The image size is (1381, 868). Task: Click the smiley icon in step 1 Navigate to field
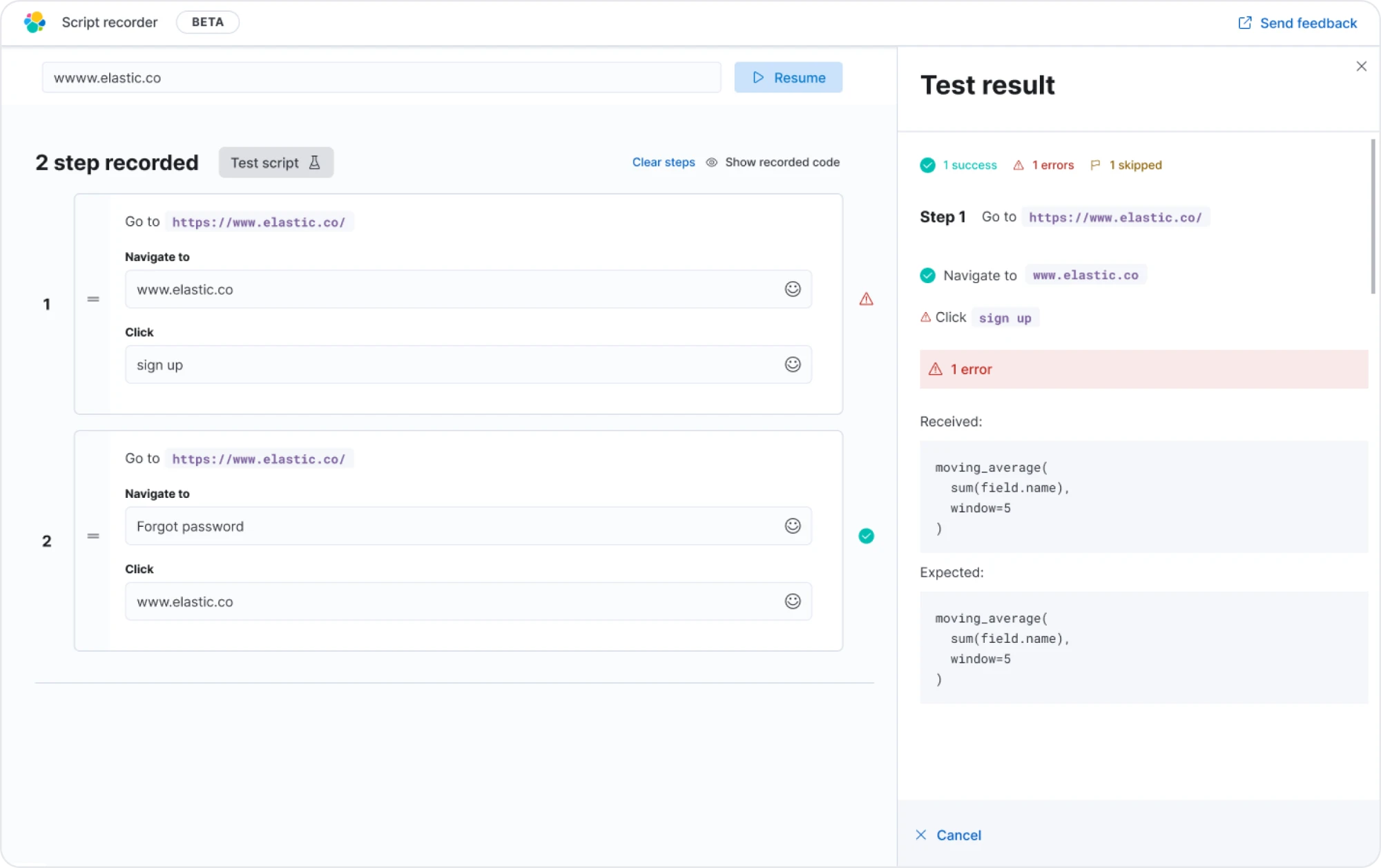793,289
